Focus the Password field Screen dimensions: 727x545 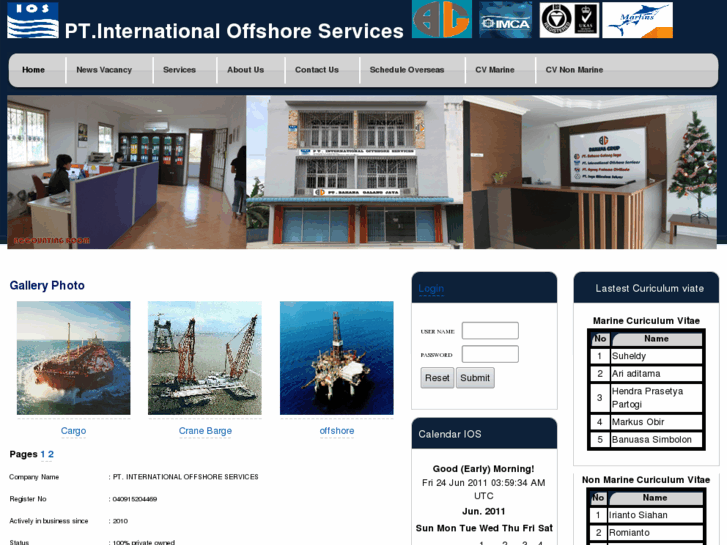click(x=490, y=354)
